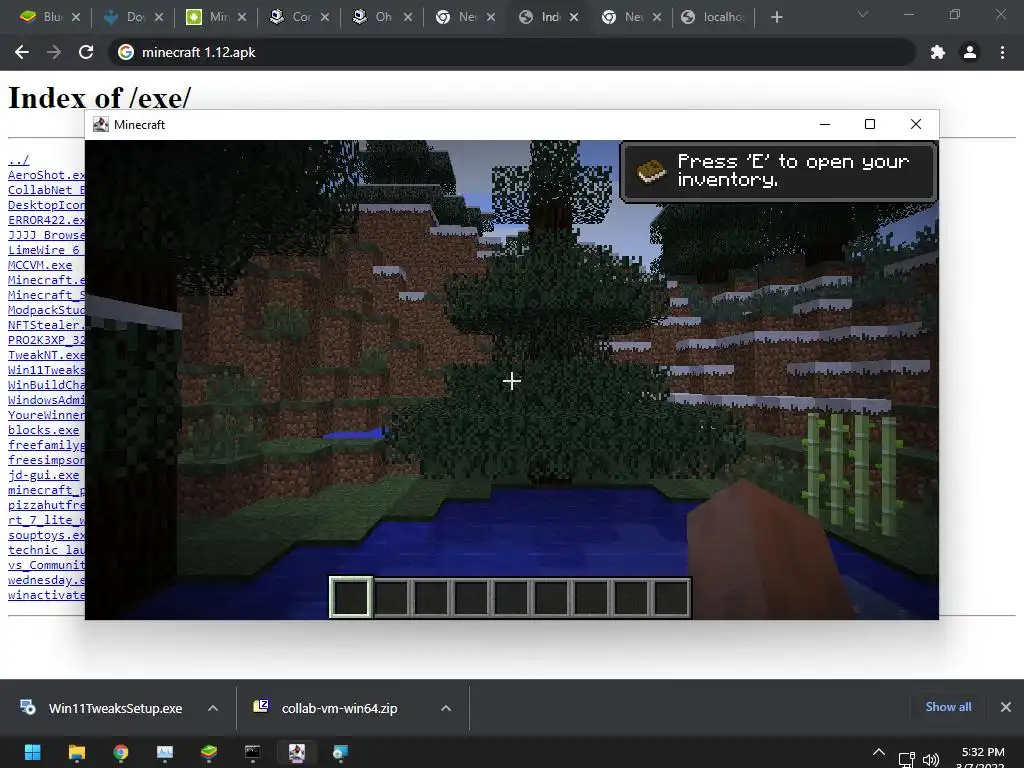This screenshot has height=768, width=1024.
Task: Open Chrome three-dot menu
Action: click(1002, 52)
